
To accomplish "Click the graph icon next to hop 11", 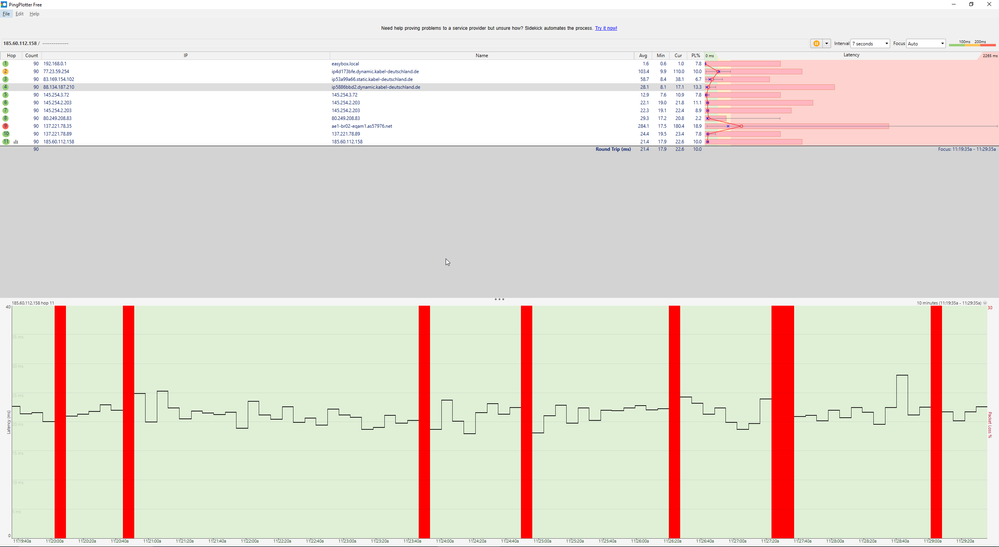I will (16, 142).
